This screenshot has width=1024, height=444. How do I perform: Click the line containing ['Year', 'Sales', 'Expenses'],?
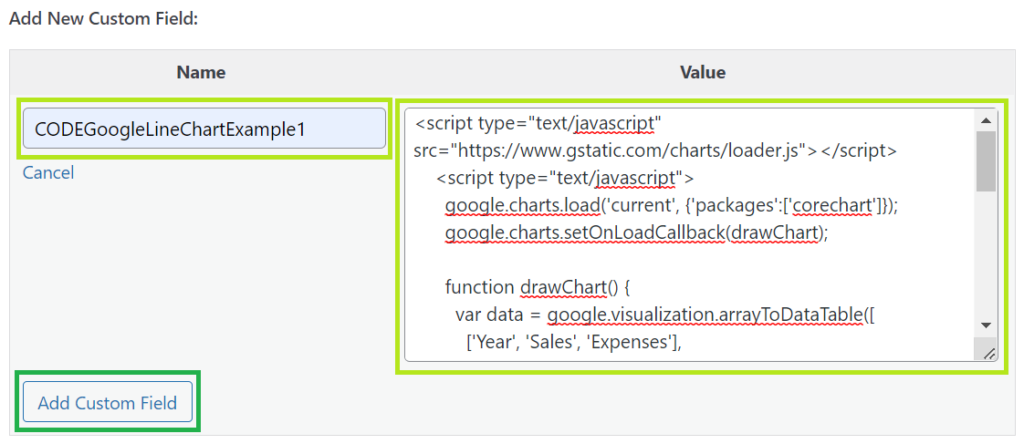click(573, 341)
